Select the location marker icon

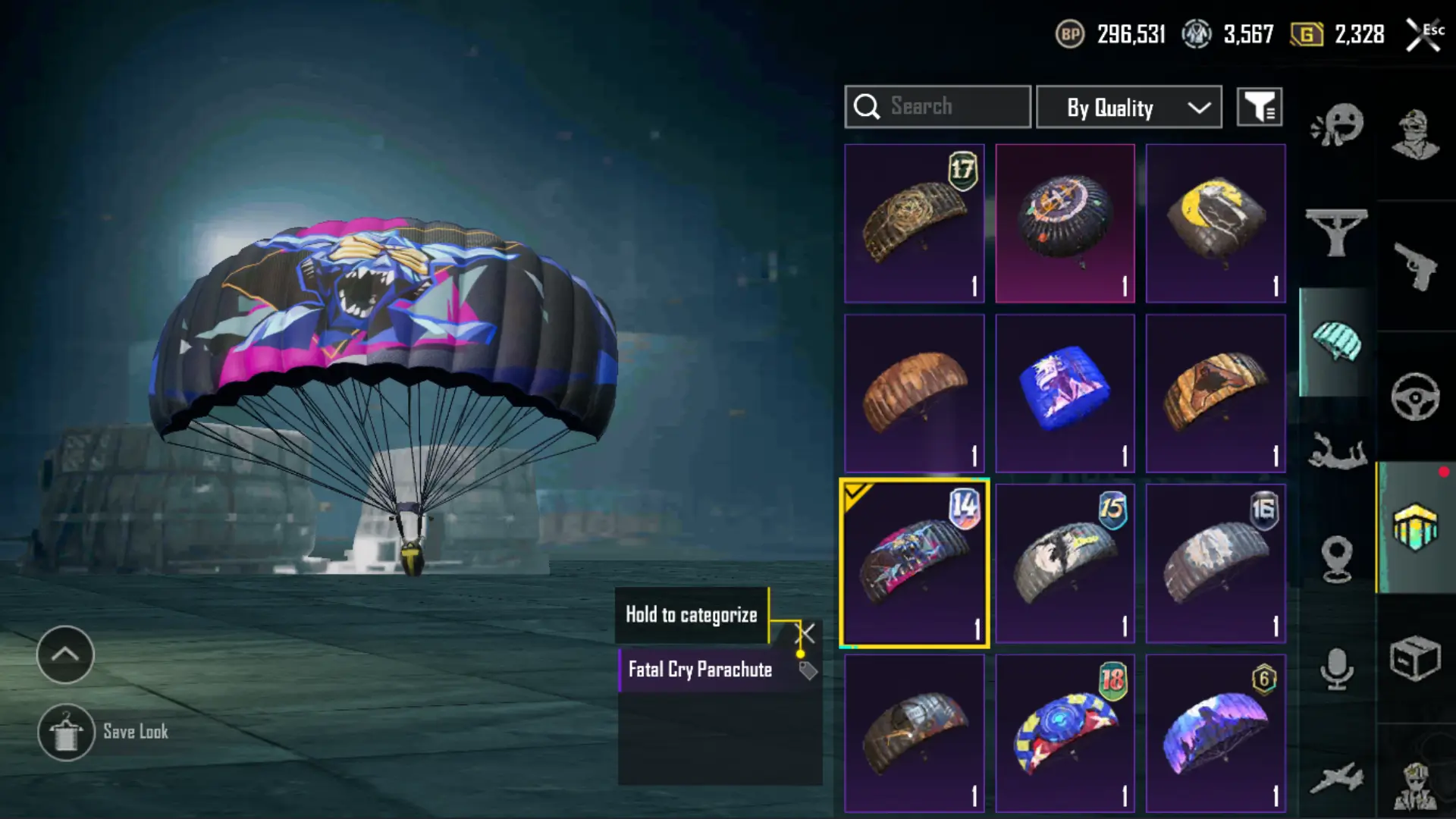coord(1337,559)
